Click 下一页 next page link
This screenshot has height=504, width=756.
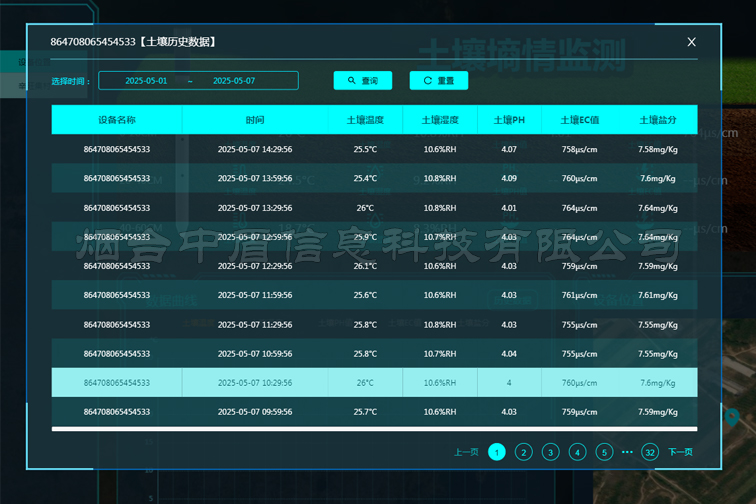[x=680, y=452]
